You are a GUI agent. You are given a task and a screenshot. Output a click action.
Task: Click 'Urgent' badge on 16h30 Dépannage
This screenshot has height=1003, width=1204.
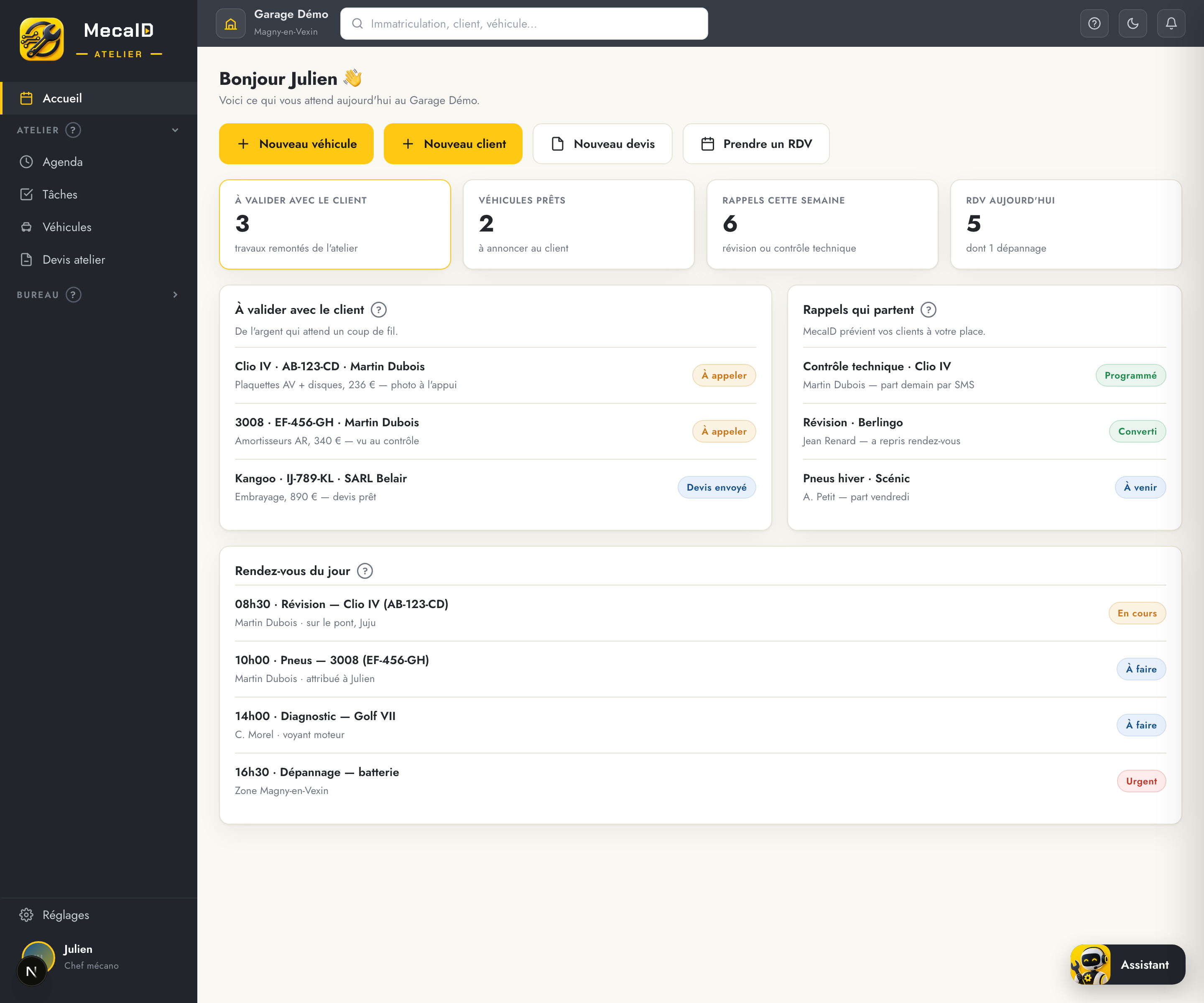tap(1141, 781)
